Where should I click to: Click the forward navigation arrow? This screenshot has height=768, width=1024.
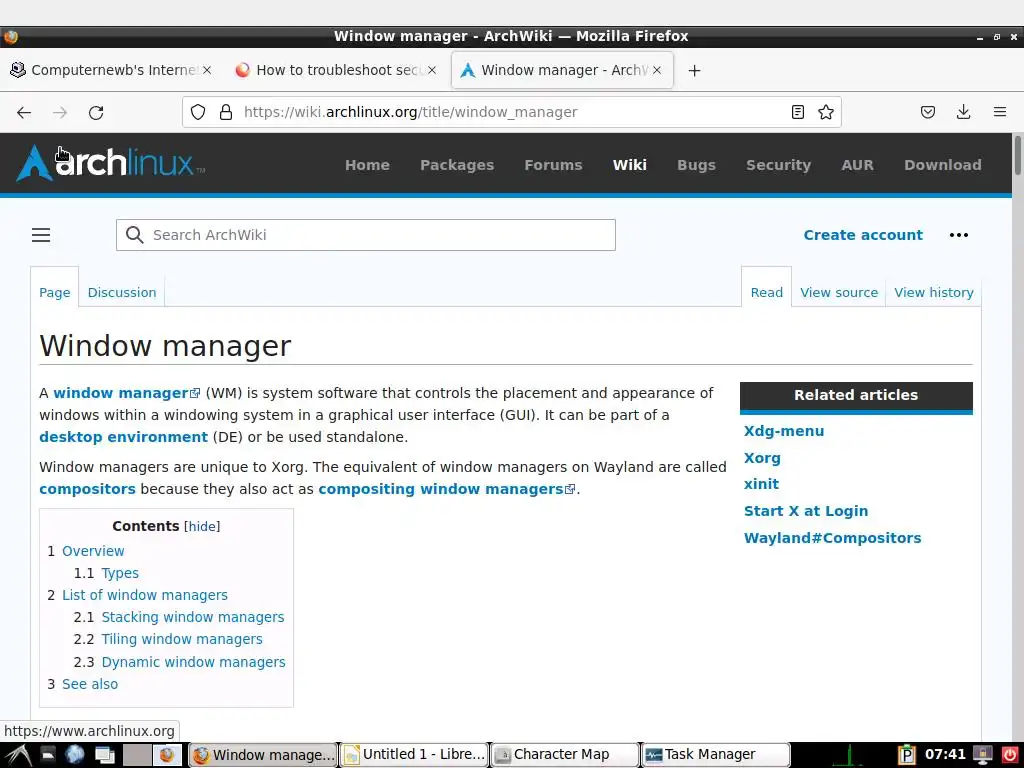pos(60,112)
